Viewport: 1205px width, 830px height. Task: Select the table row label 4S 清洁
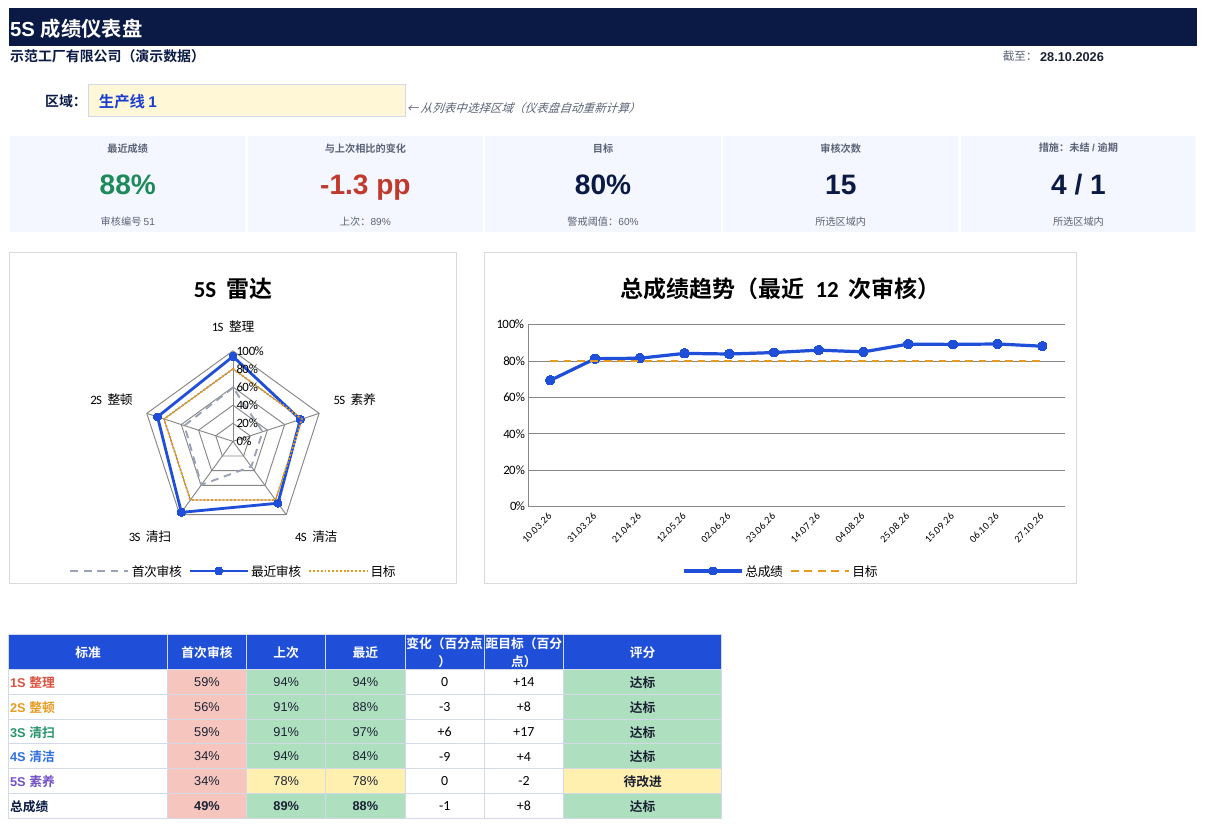(x=33, y=757)
